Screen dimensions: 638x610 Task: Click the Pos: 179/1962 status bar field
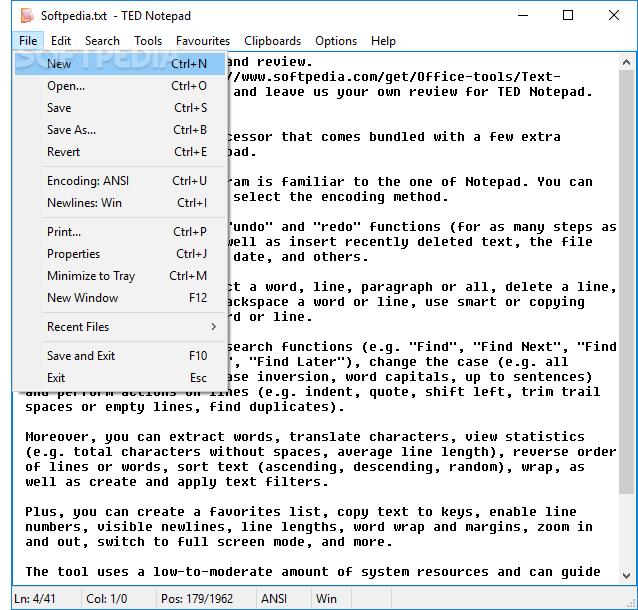206,599
